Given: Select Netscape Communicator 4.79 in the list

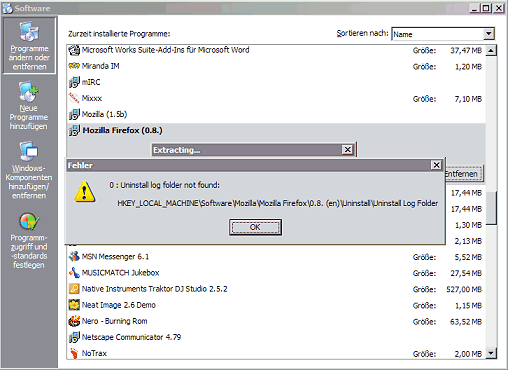Looking at the screenshot, I should [x=276, y=337].
